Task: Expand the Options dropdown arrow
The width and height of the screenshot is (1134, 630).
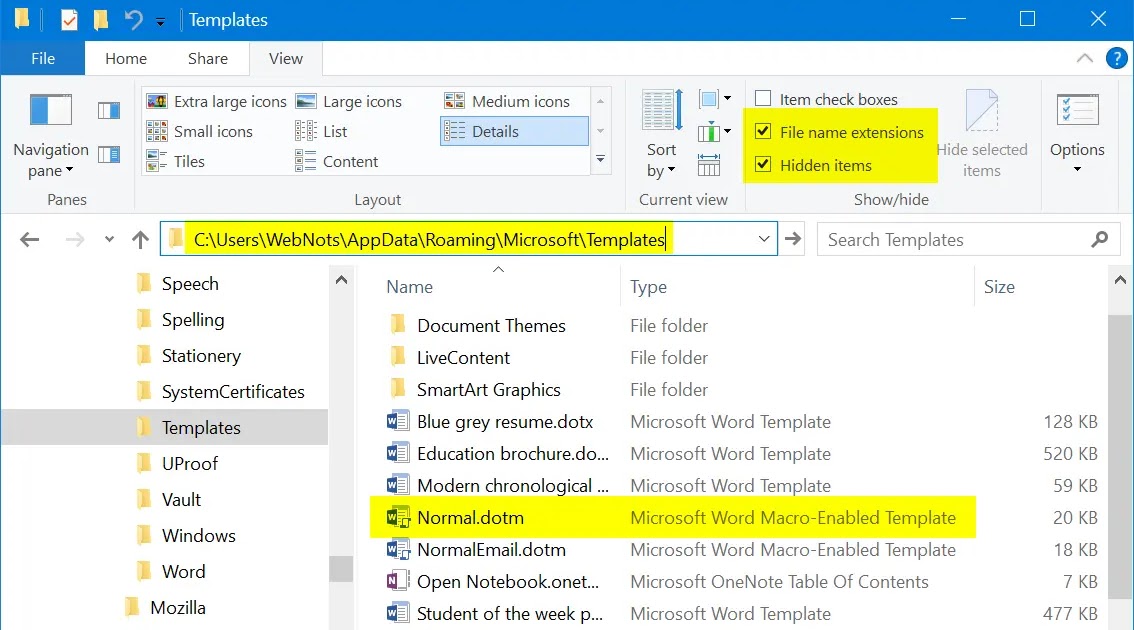Action: point(1077,169)
